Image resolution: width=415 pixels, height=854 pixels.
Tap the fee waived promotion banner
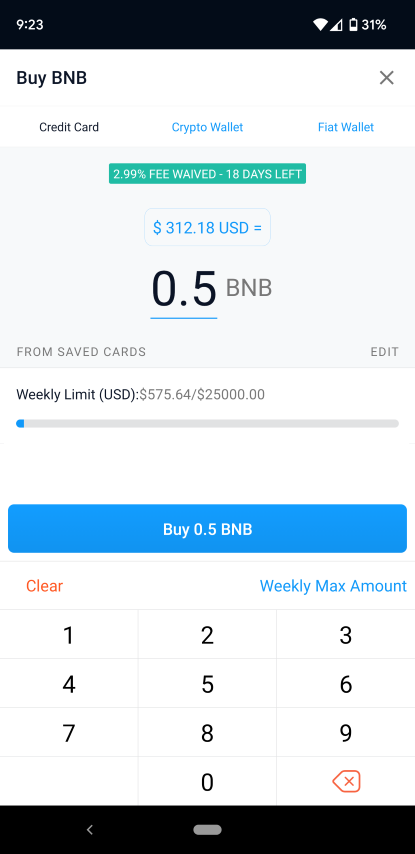pyautogui.click(x=208, y=174)
